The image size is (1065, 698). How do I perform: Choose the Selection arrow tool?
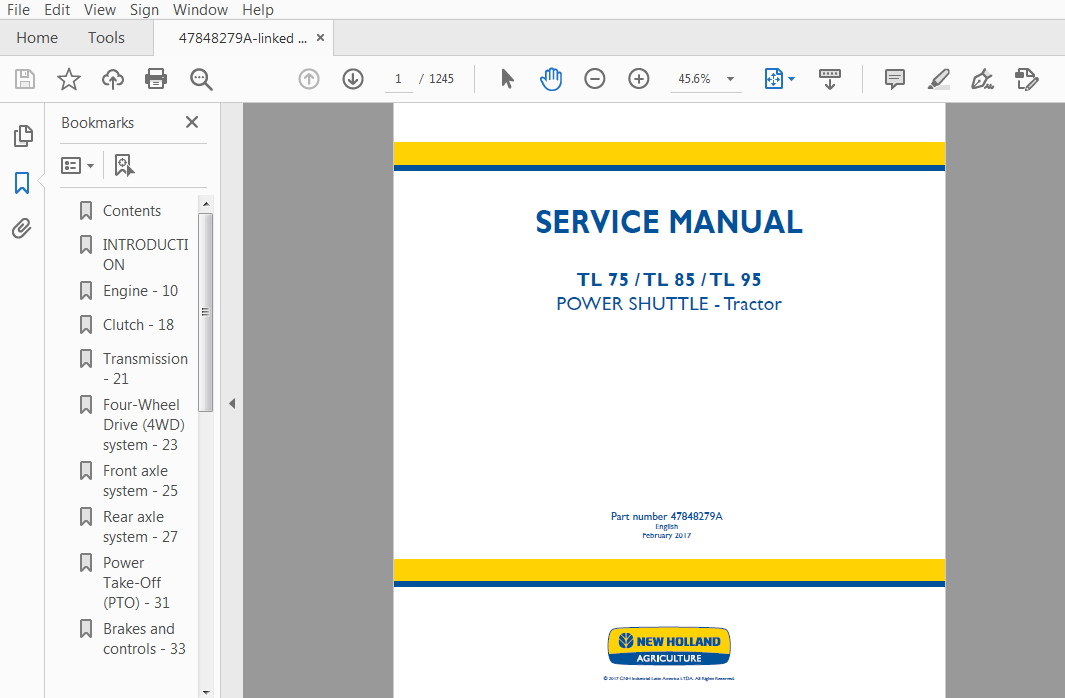pos(507,79)
